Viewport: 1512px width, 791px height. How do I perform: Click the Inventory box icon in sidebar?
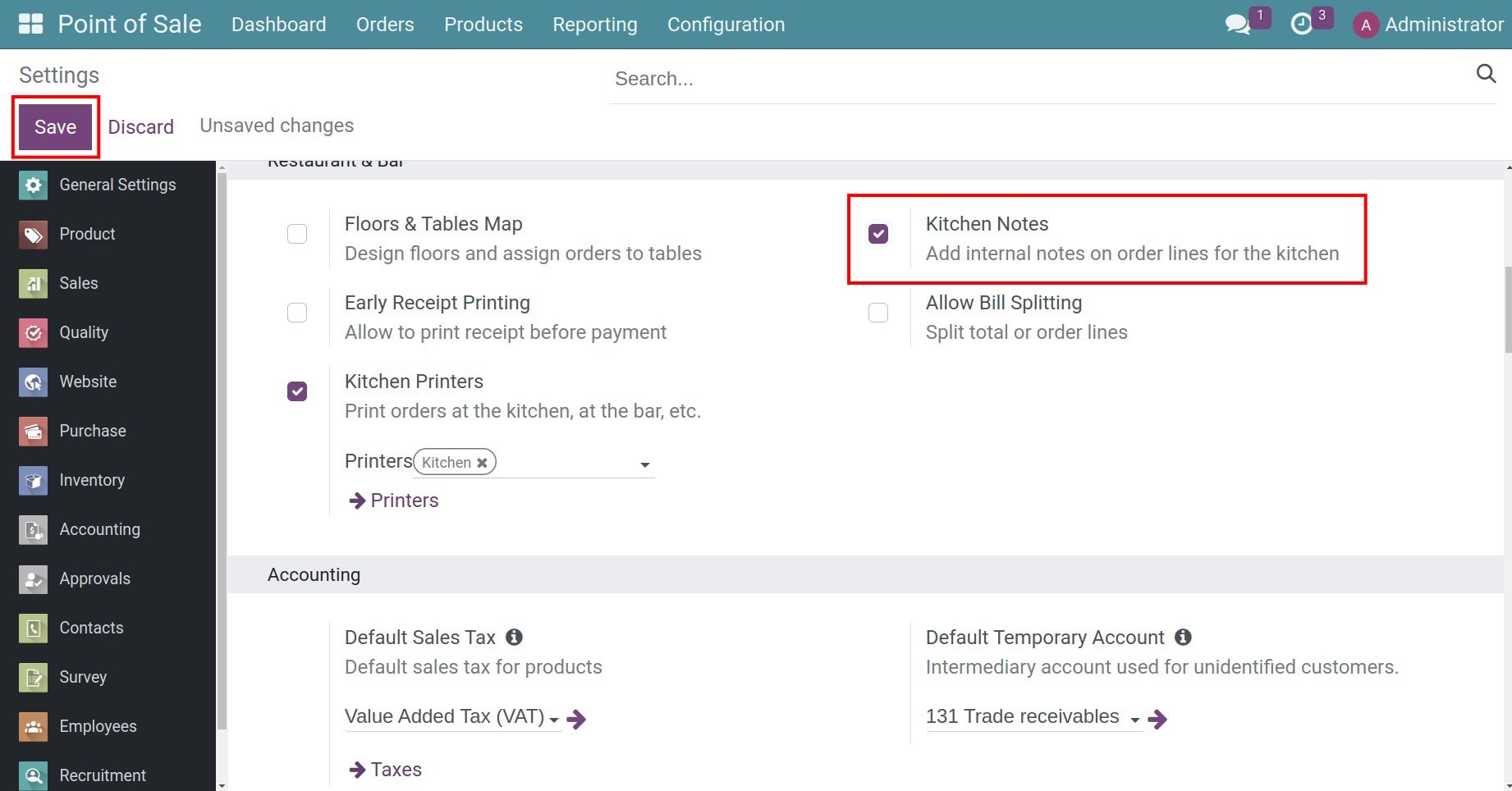(x=33, y=480)
